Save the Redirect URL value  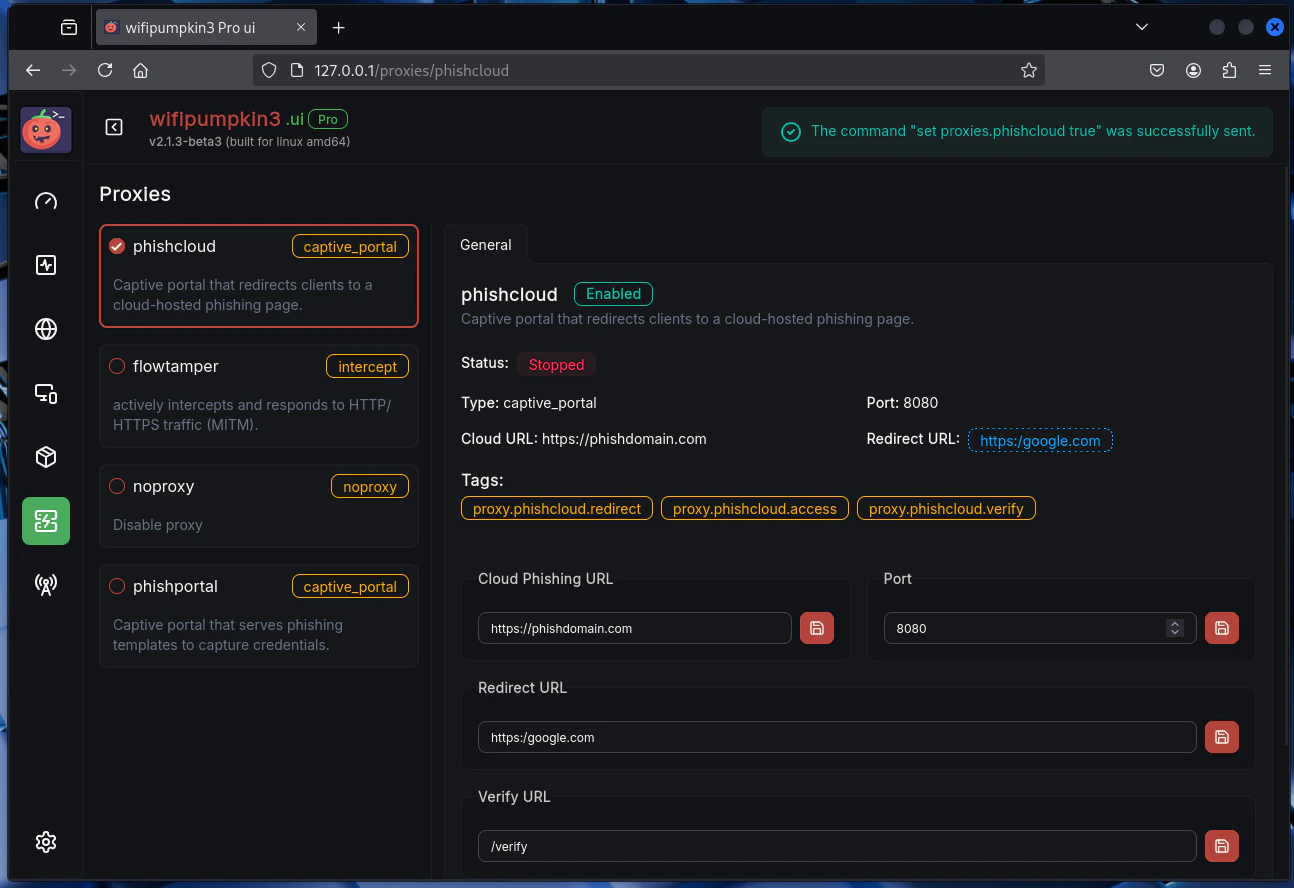(x=1222, y=737)
